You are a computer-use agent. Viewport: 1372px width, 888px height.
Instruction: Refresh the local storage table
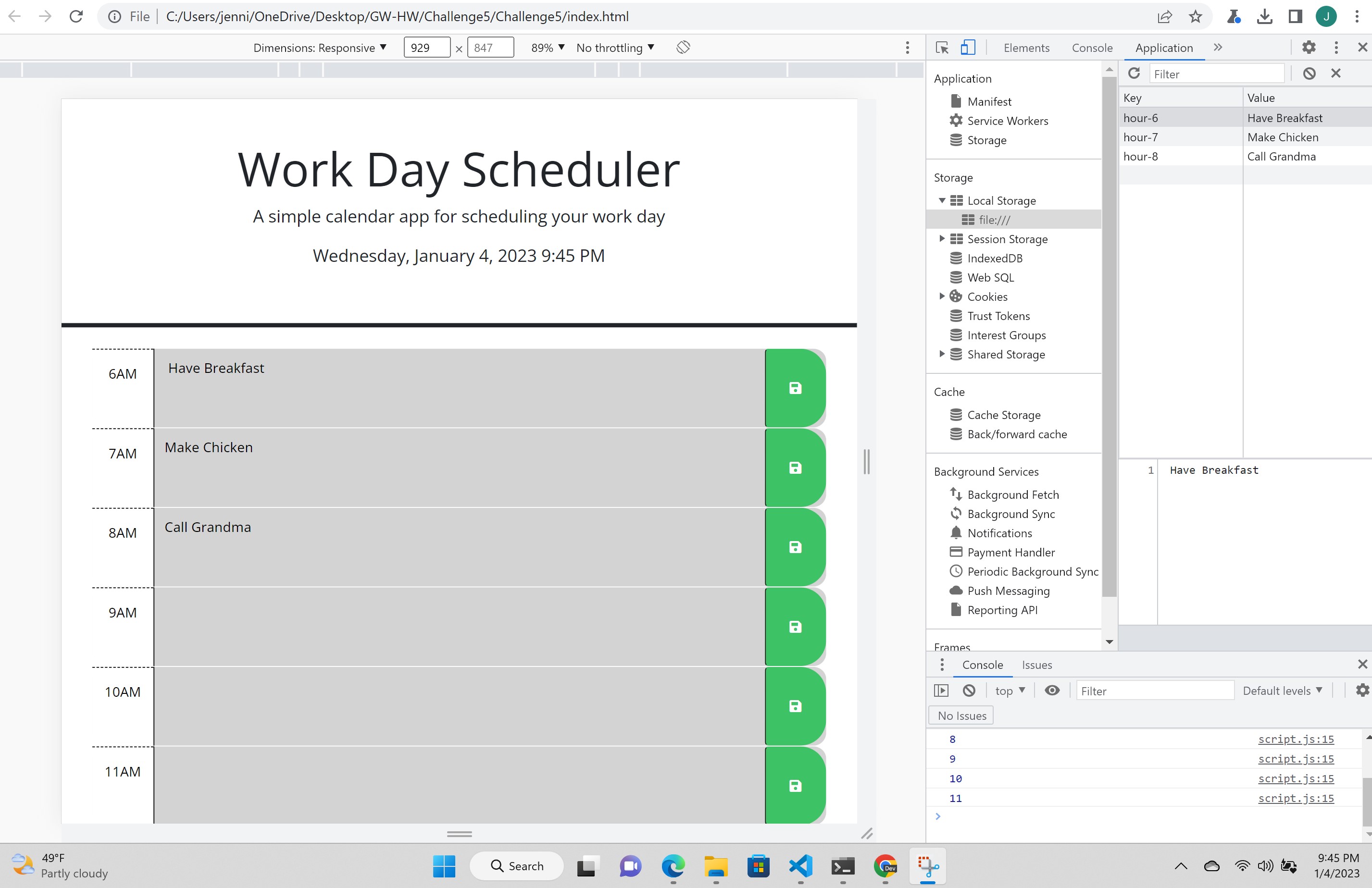(1134, 73)
